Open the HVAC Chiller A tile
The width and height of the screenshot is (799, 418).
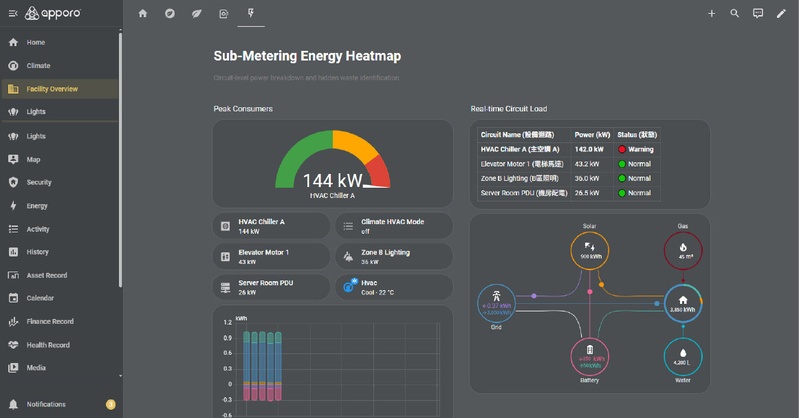[271, 226]
